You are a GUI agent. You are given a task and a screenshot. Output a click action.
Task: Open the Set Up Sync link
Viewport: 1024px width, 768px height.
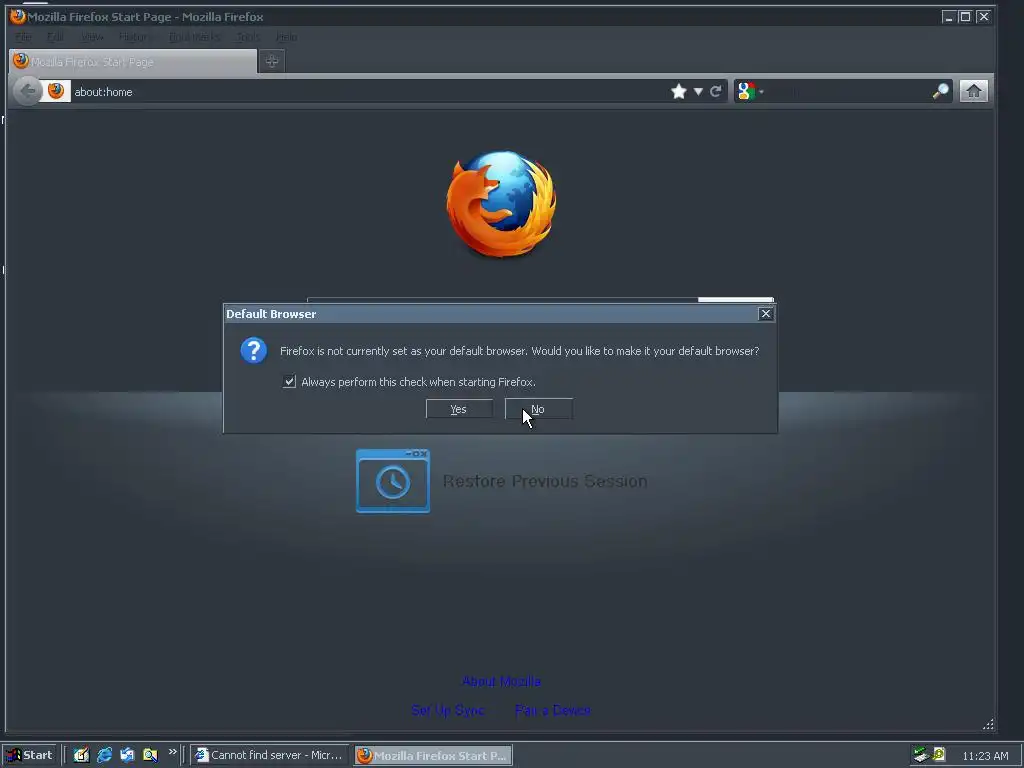pos(448,710)
